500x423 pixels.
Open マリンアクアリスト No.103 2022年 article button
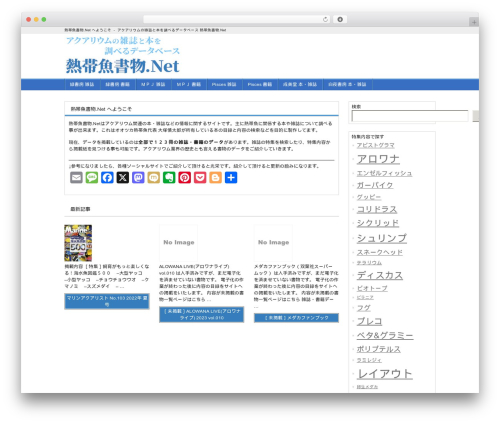tap(107, 301)
